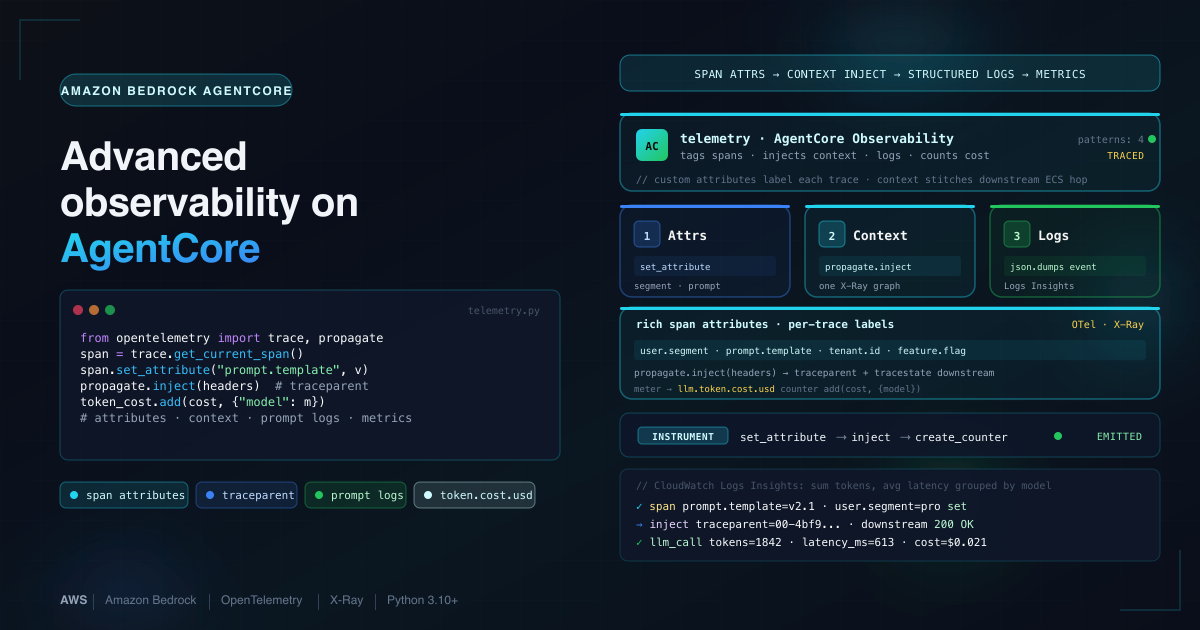Click the span.set_attribute prompt.template line

(x=224, y=370)
